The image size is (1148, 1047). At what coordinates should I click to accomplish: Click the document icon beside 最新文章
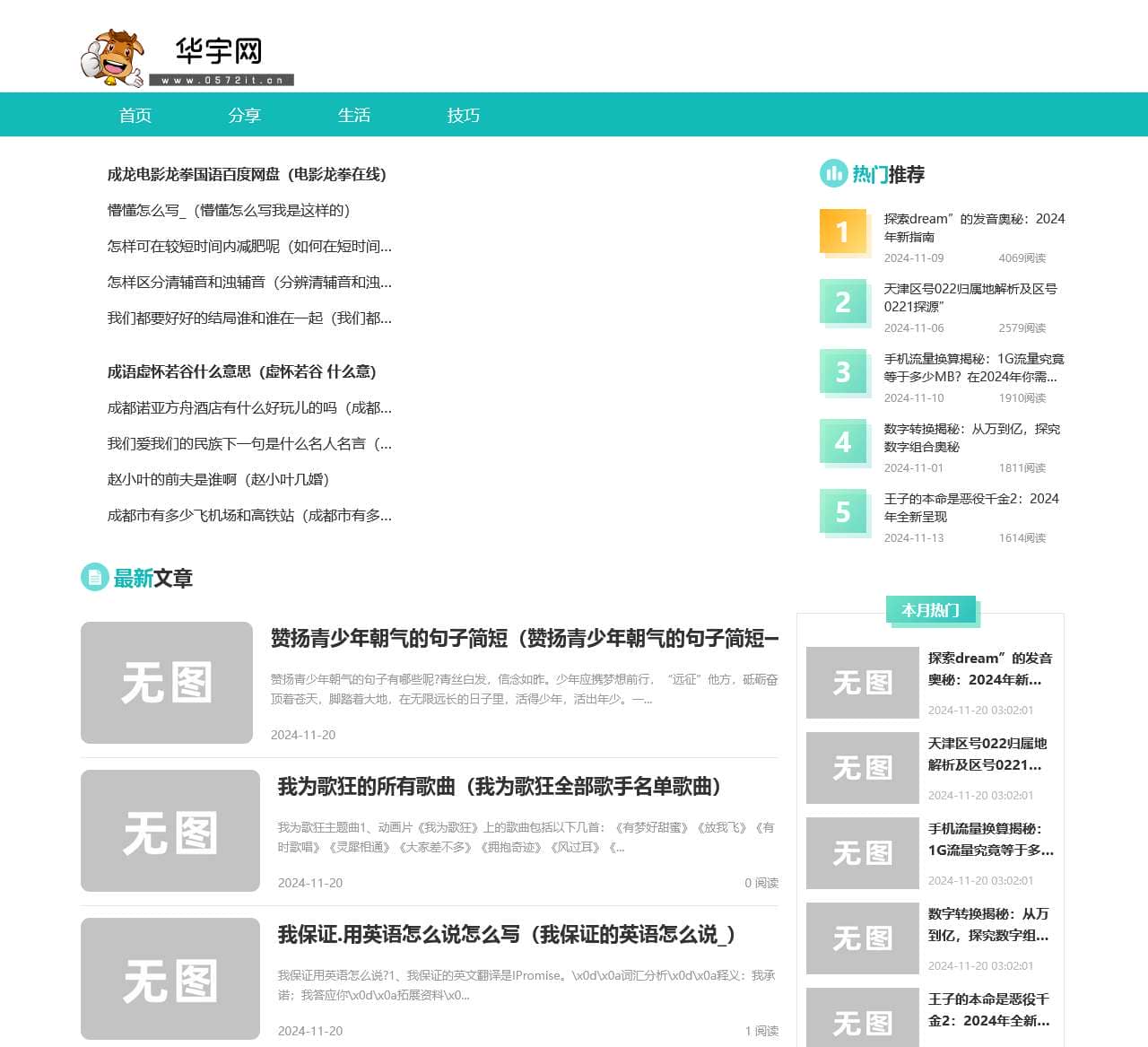click(94, 577)
